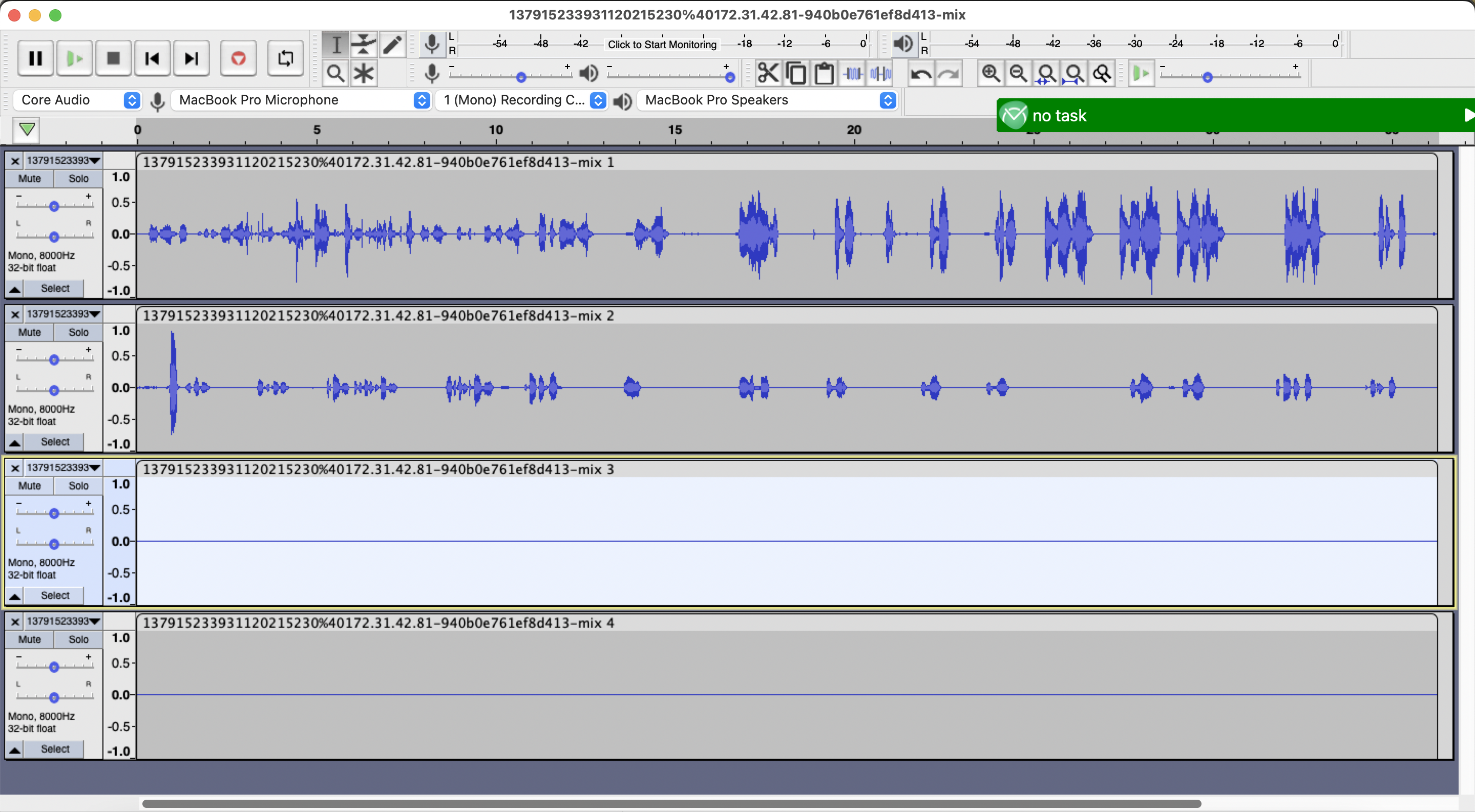
Task: Click the mix 1 track gain slider
Action: click(x=54, y=206)
